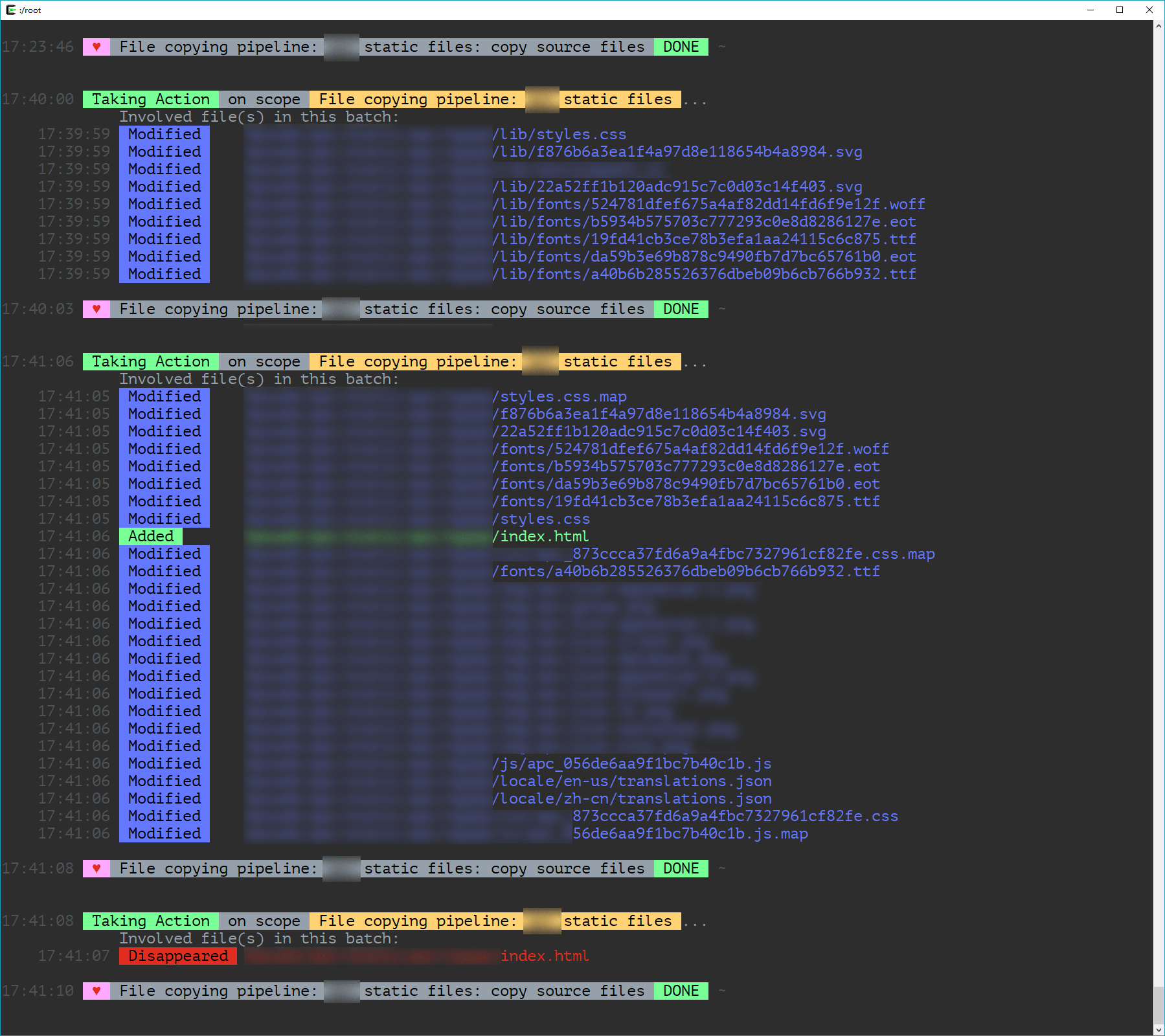Screen dimensions: 1165x1036
Task: Click /lib/fonts/b5934b575703c777293c0e8d8286127e.eot path
Action: 704,221
